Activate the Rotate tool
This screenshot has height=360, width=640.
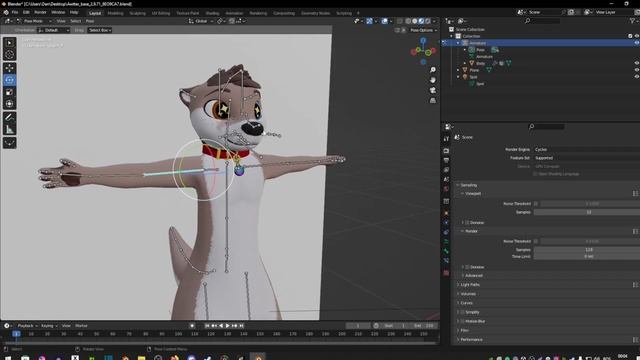[x=9, y=80]
